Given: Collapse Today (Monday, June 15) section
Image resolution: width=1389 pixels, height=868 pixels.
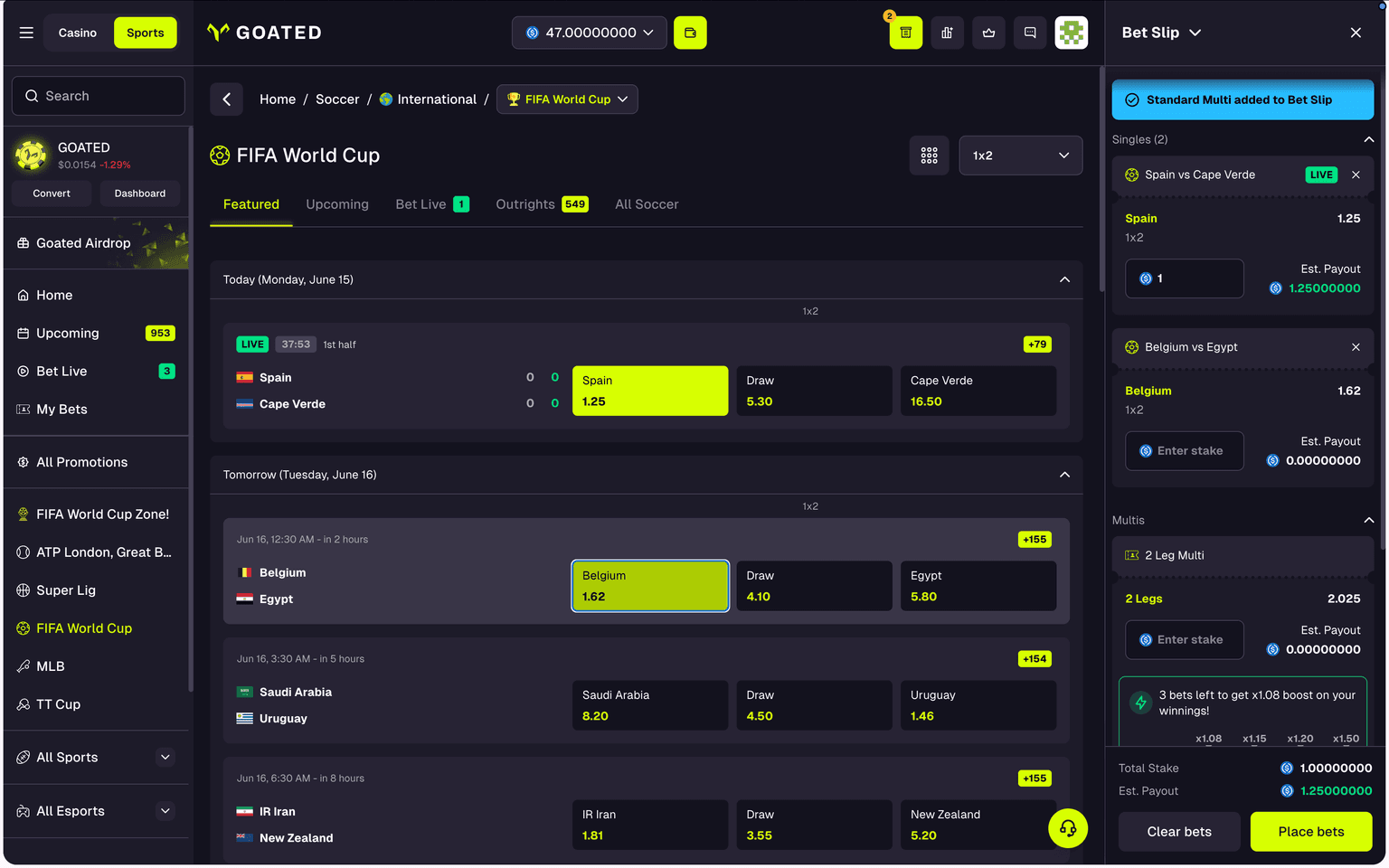Looking at the screenshot, I should point(1064,279).
